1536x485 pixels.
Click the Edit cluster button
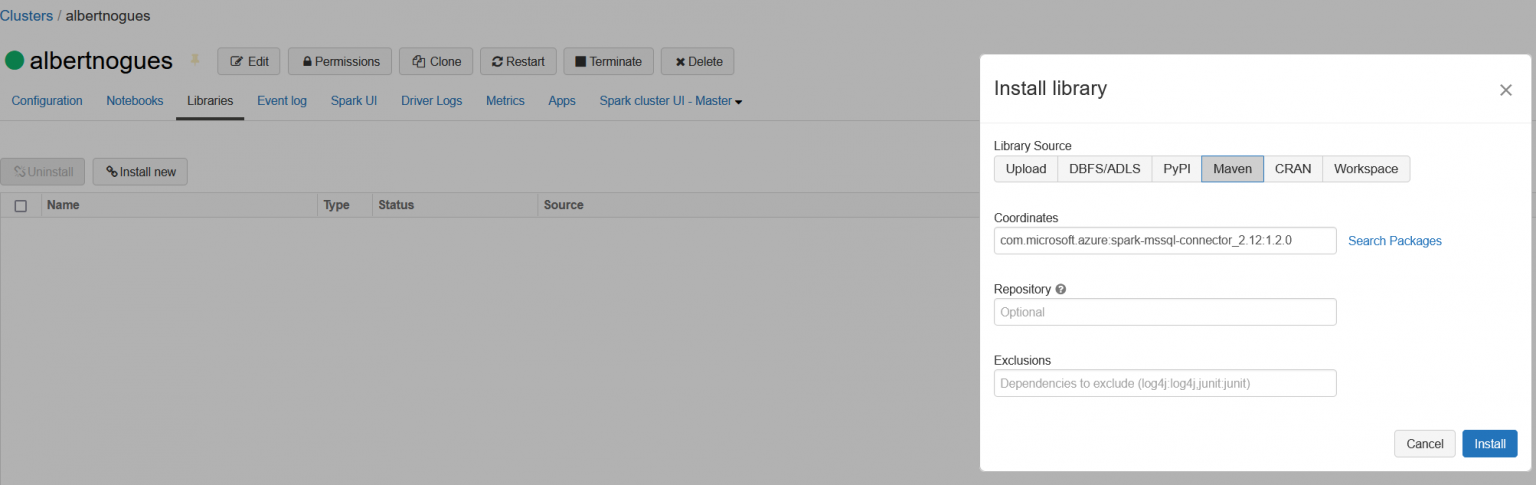click(249, 61)
